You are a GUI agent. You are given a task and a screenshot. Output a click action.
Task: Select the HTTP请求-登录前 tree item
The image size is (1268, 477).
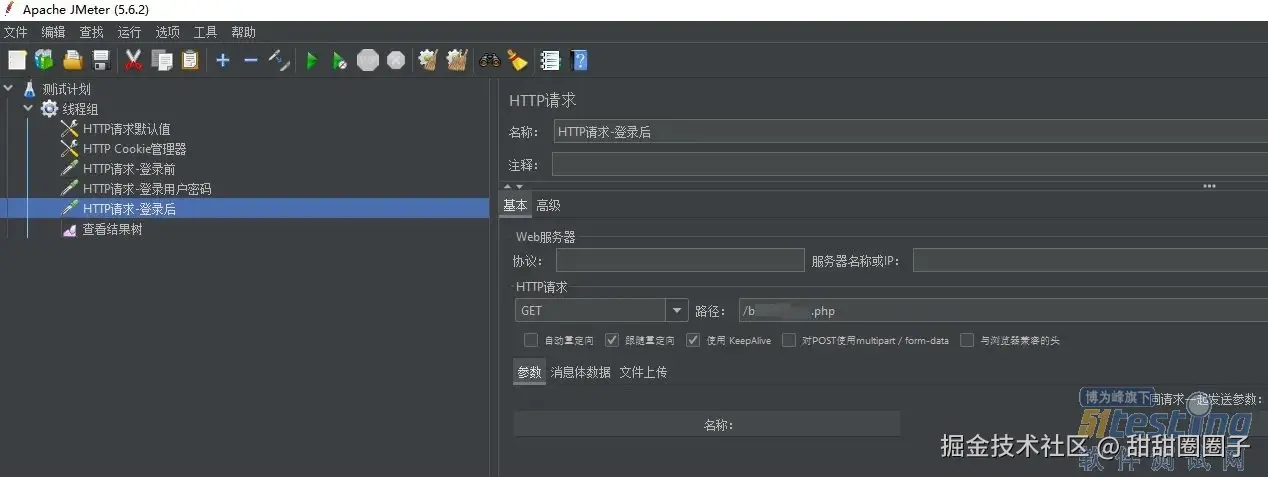129,169
